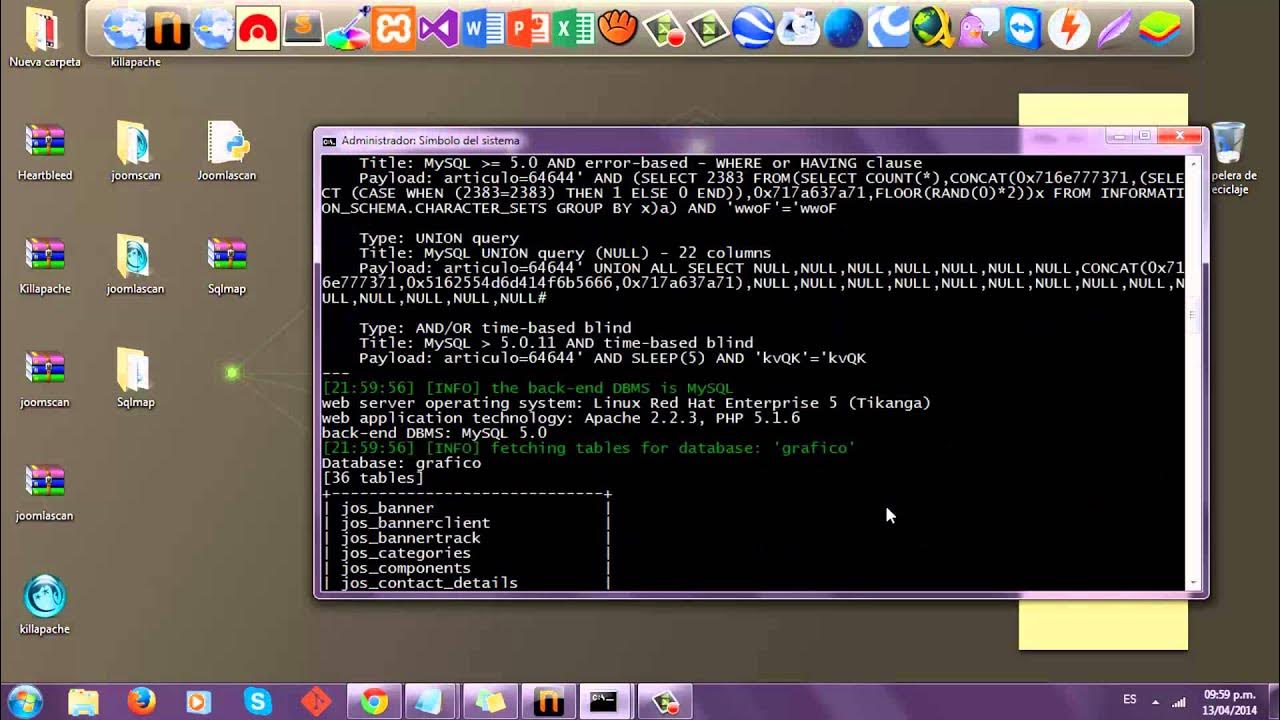Image resolution: width=1280 pixels, height=720 pixels.
Task: Launch the color picker paint app in dock
Action: click(348, 28)
